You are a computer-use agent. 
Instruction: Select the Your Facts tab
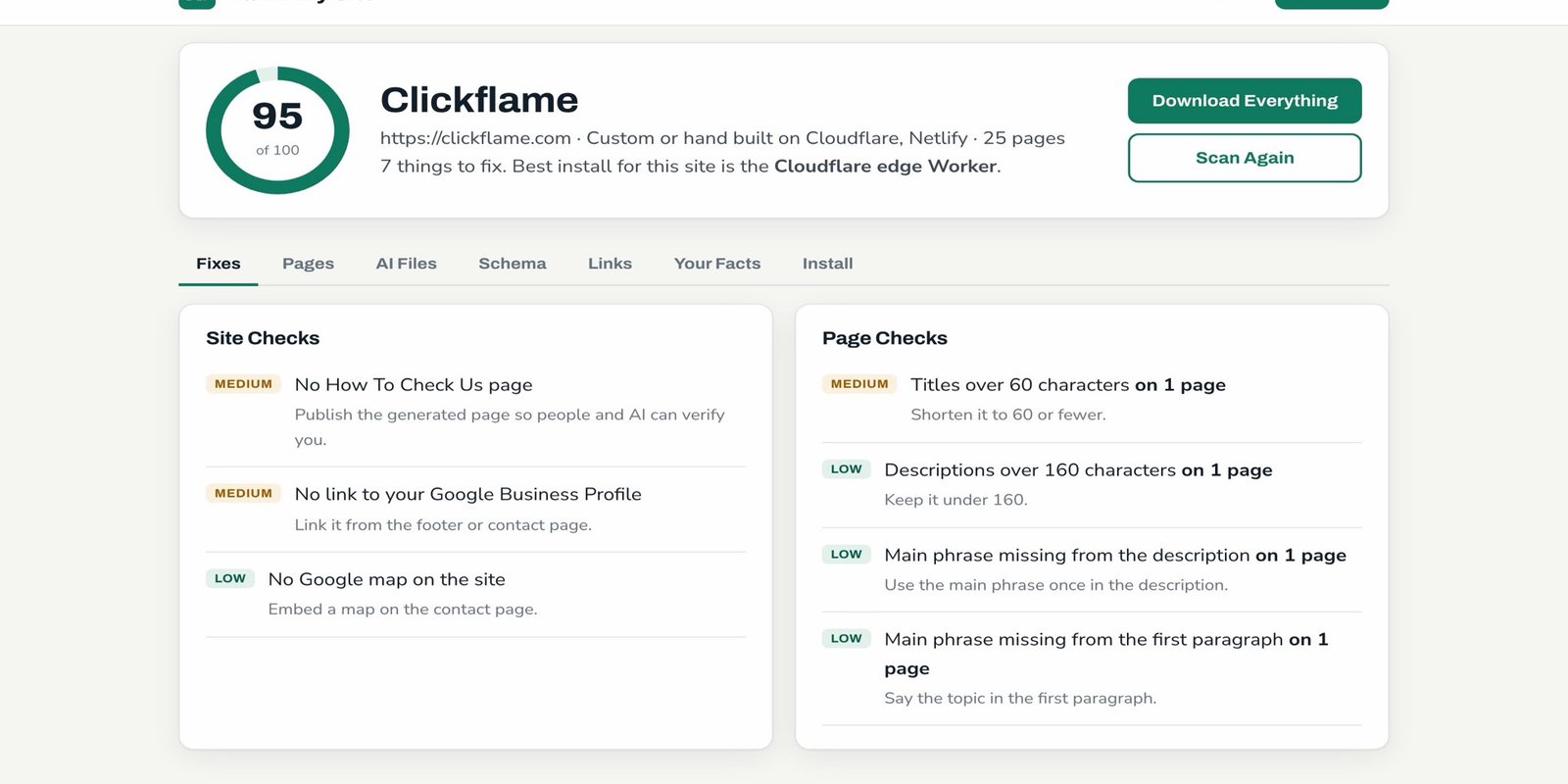[717, 264]
